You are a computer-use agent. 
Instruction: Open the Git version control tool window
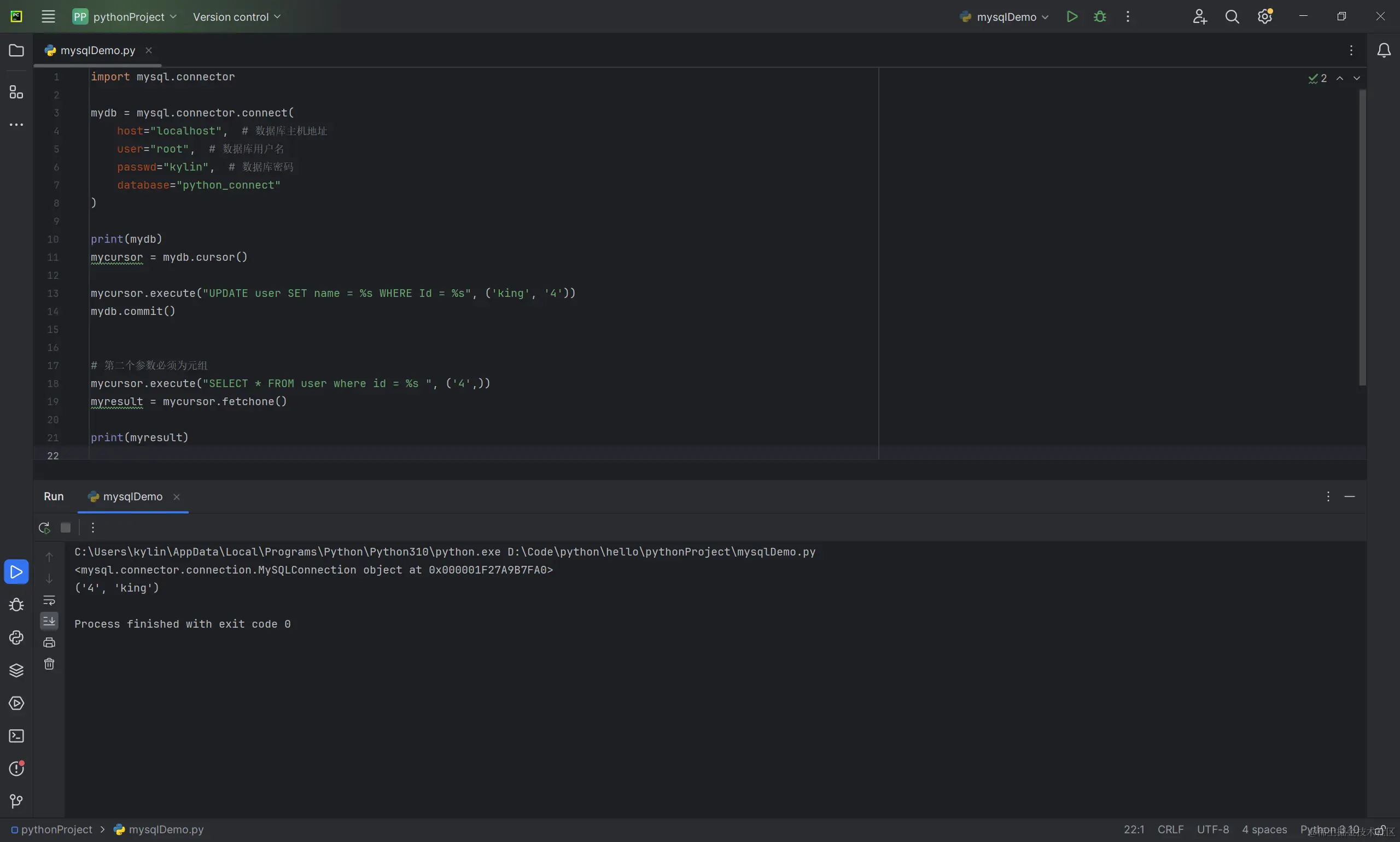point(16,801)
